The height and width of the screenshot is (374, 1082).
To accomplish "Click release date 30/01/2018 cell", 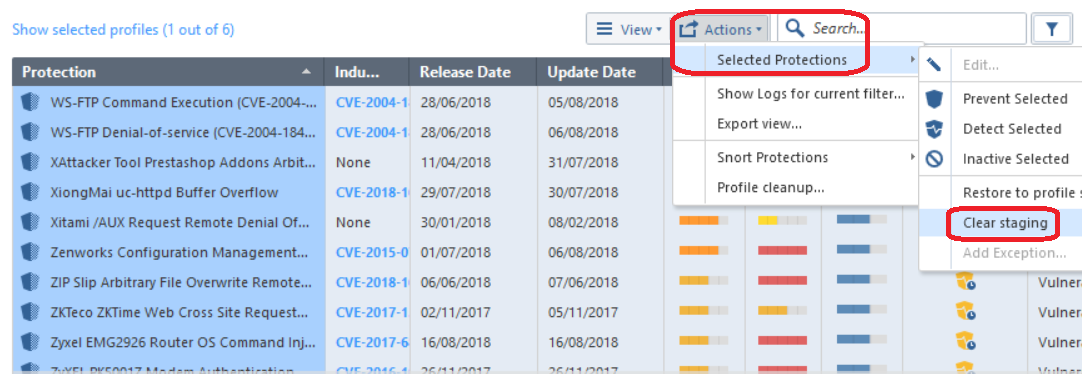I will point(455,222).
